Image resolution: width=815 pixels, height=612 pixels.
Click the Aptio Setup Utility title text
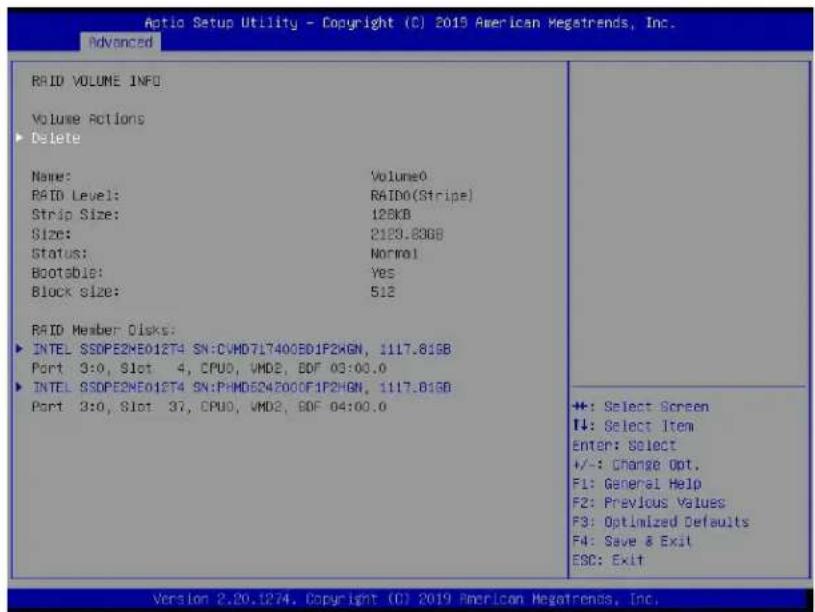point(410,23)
